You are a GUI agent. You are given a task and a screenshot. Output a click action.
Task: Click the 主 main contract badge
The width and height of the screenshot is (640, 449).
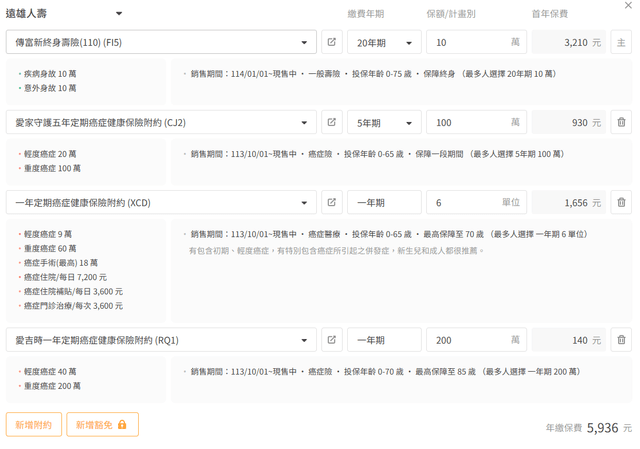621,43
